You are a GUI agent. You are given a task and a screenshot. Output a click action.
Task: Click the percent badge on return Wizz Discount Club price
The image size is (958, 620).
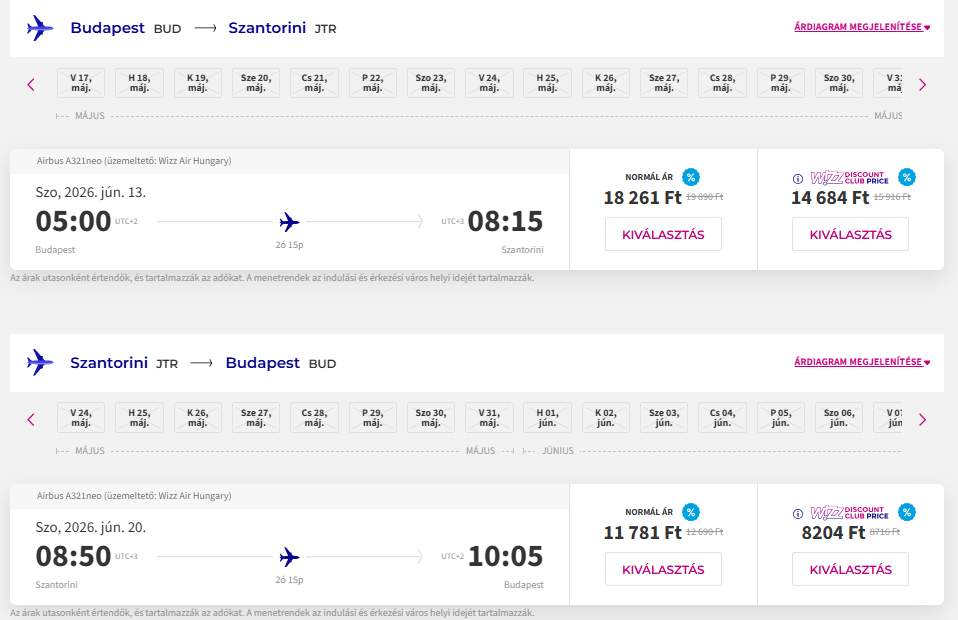[x=907, y=512]
